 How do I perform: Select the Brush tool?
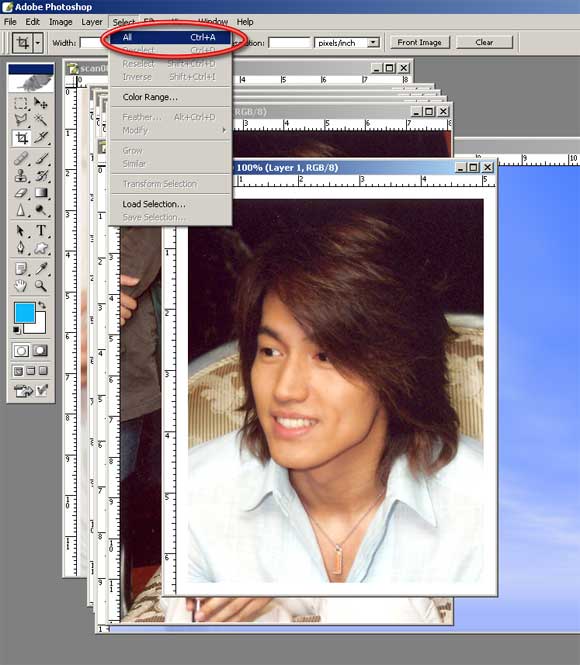coord(41,159)
